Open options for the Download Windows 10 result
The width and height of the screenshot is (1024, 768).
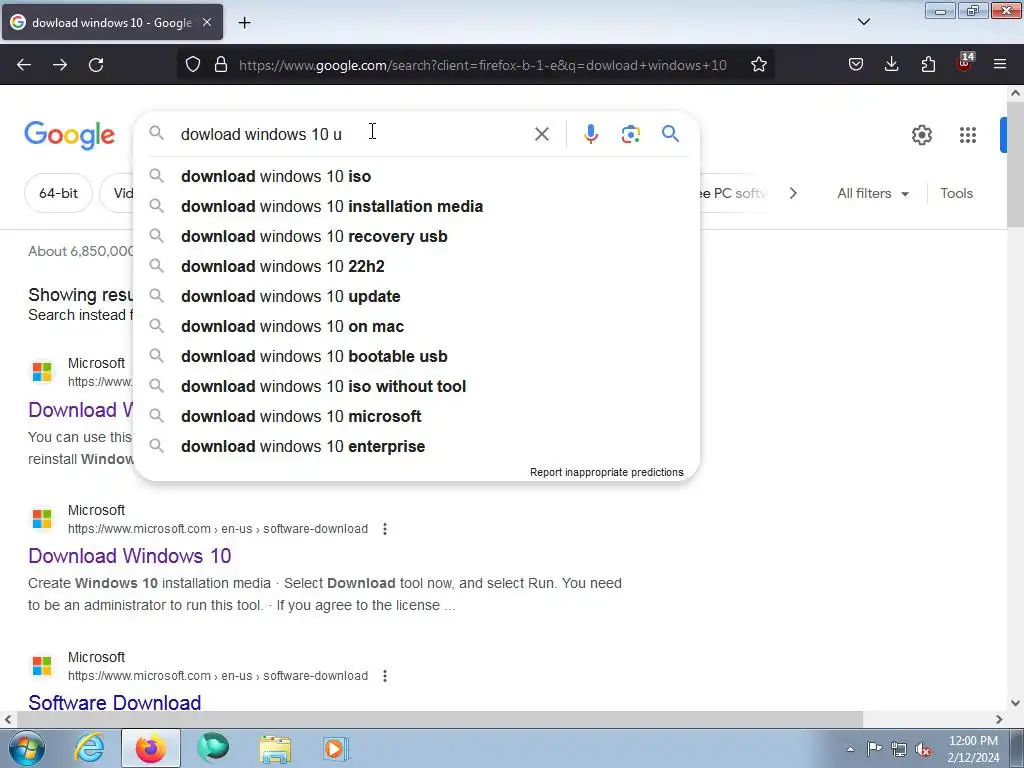(385, 529)
